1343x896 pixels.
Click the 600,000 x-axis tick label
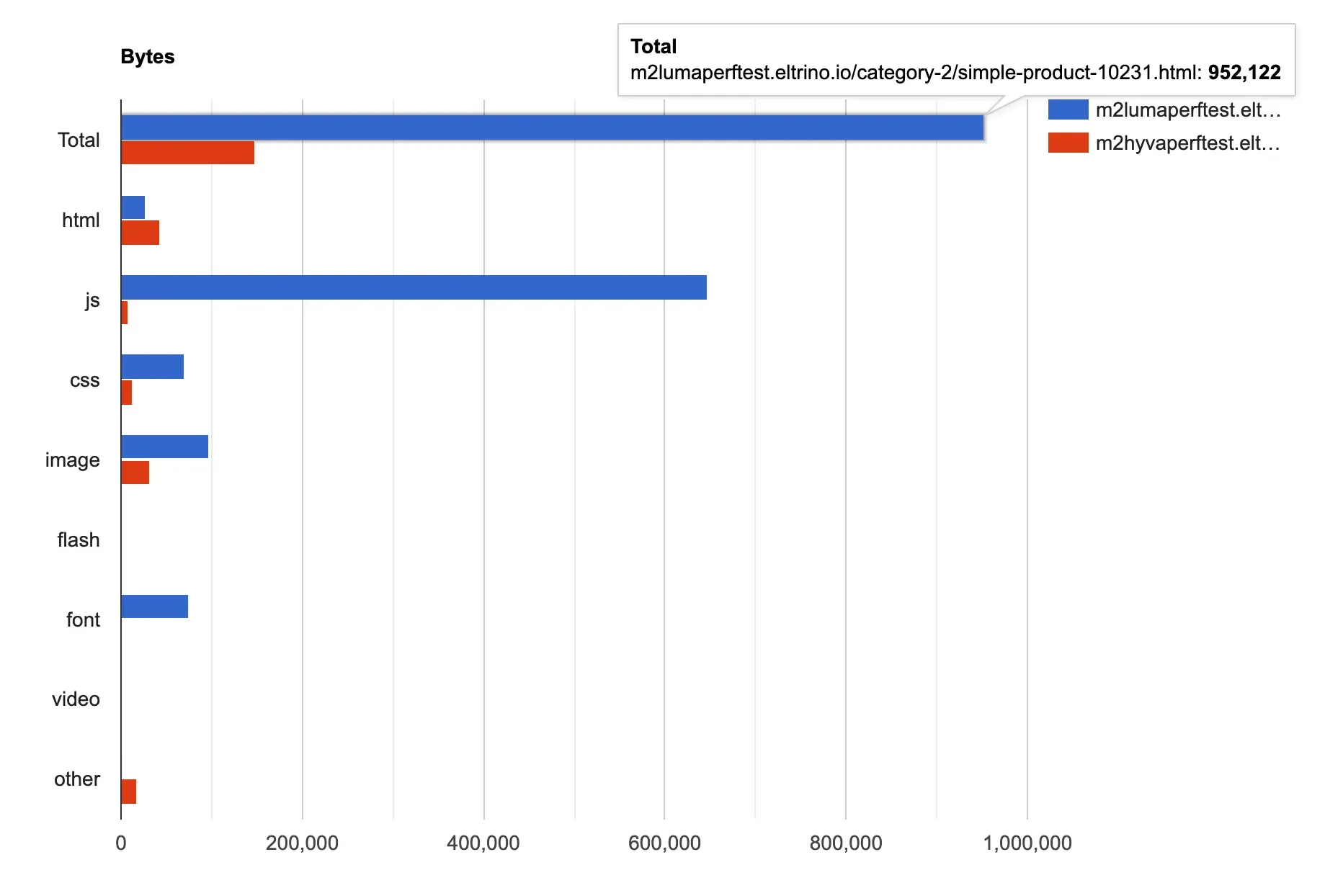click(x=664, y=843)
